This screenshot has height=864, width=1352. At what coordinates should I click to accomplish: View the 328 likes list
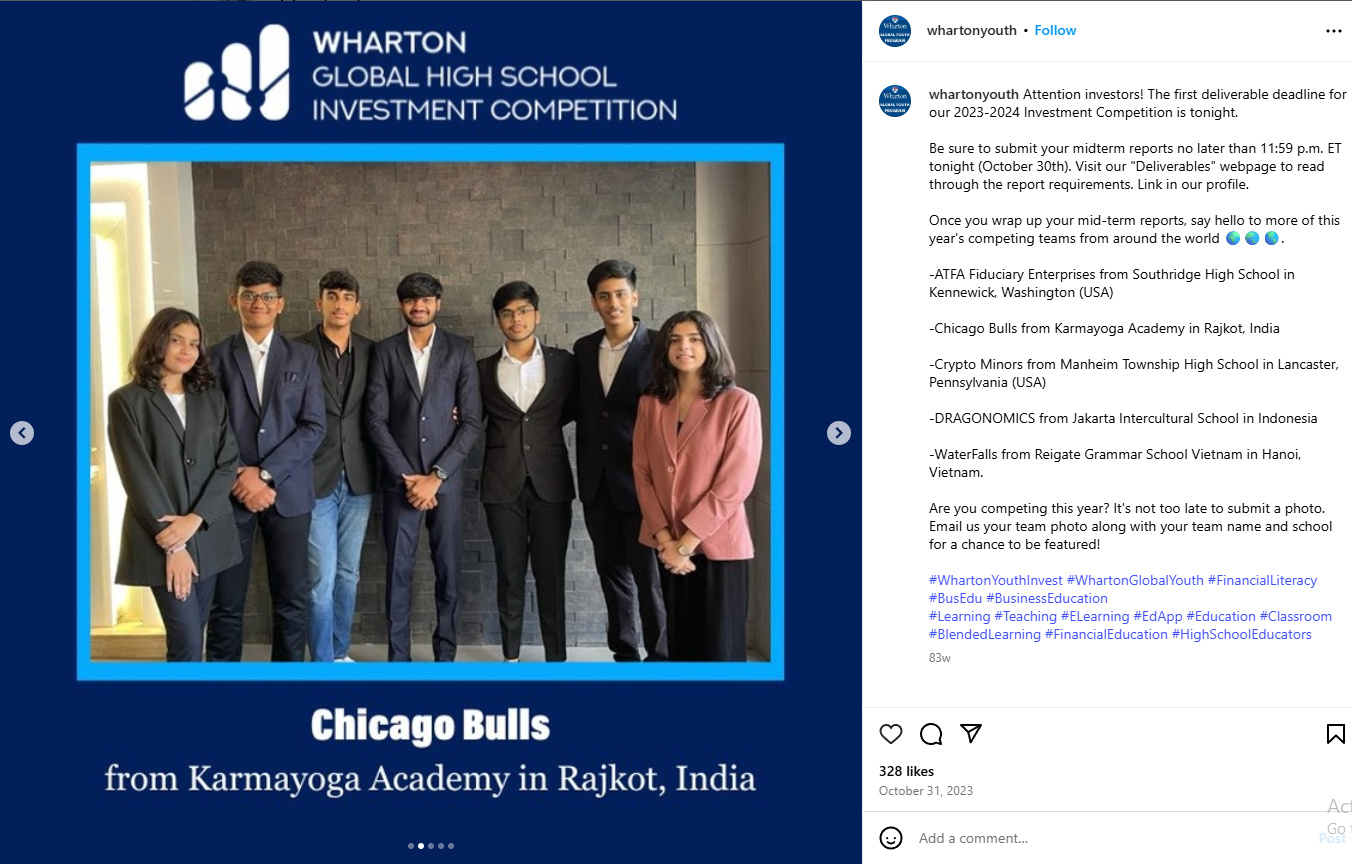point(906,771)
